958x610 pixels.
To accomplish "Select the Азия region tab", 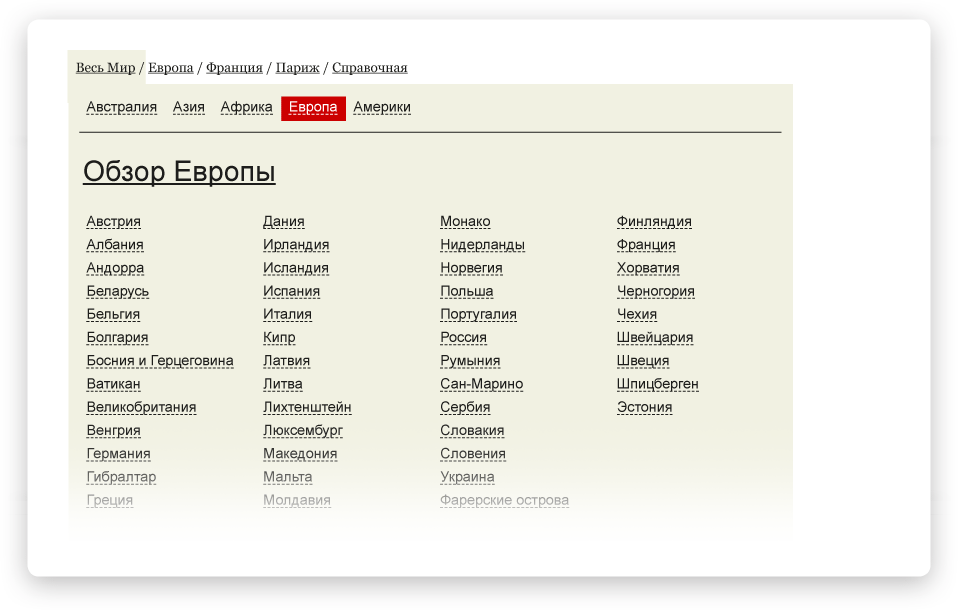I will click(188, 108).
